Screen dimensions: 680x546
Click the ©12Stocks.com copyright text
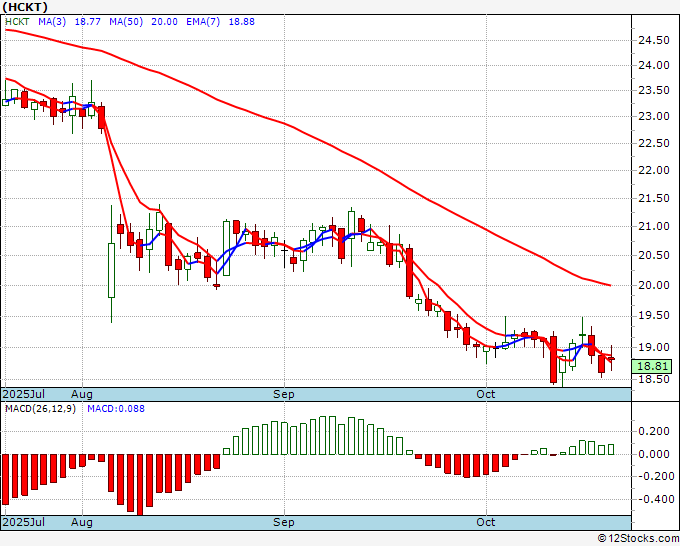(x=638, y=538)
